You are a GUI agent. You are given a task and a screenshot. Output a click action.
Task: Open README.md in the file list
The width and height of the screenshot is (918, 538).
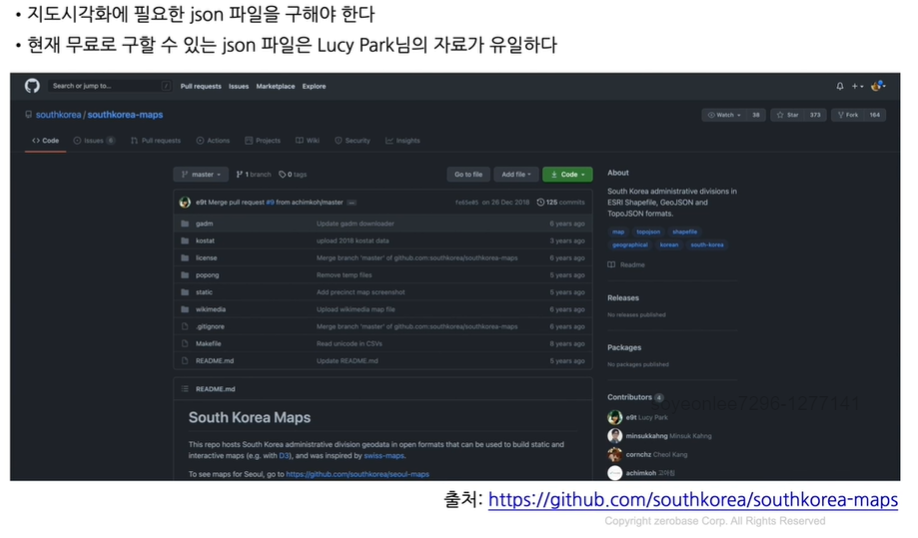pyautogui.click(x=214, y=361)
